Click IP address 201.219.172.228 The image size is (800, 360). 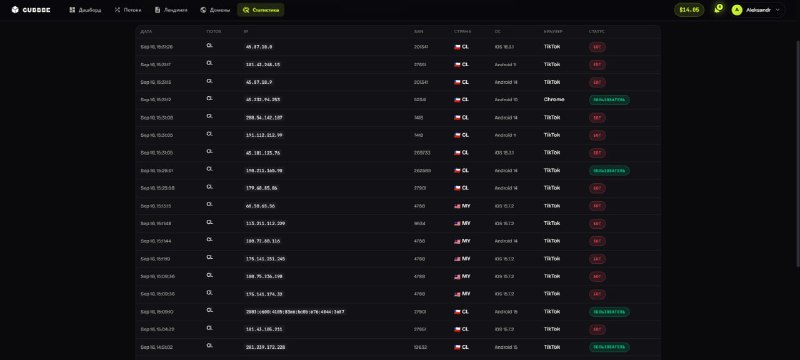tap(265, 347)
